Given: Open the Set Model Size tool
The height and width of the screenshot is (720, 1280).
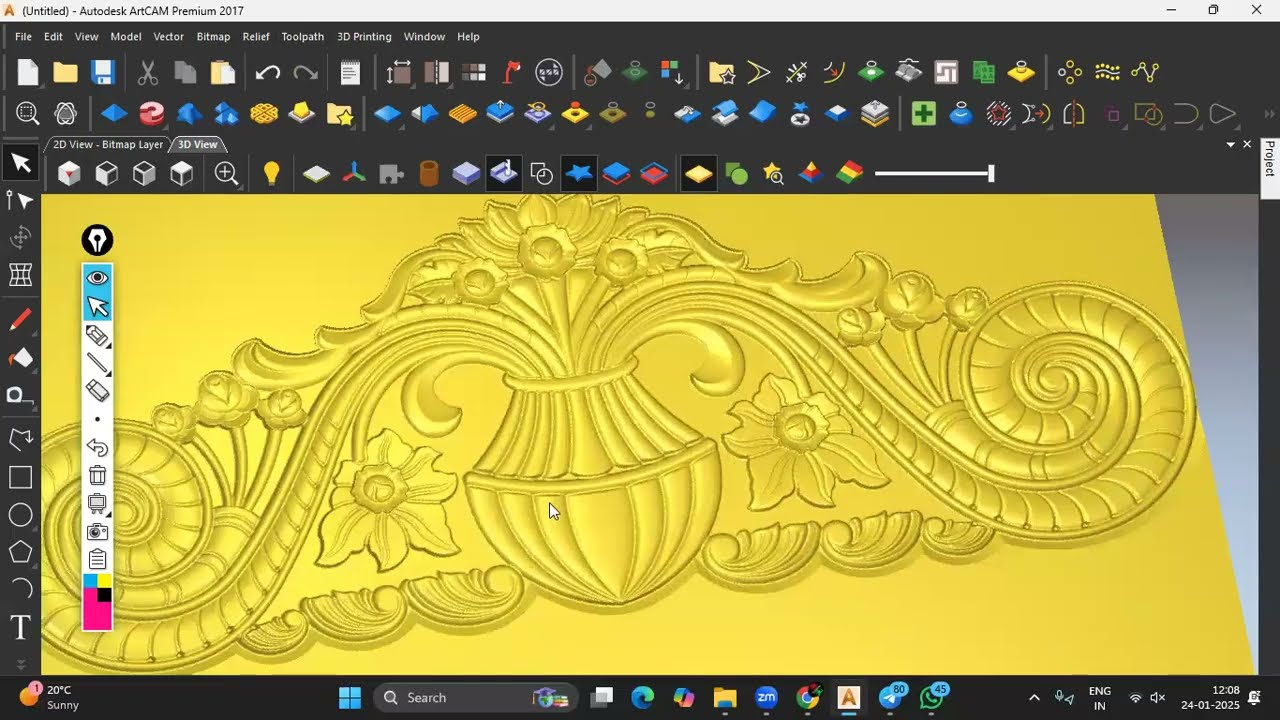Looking at the screenshot, I should [398, 72].
